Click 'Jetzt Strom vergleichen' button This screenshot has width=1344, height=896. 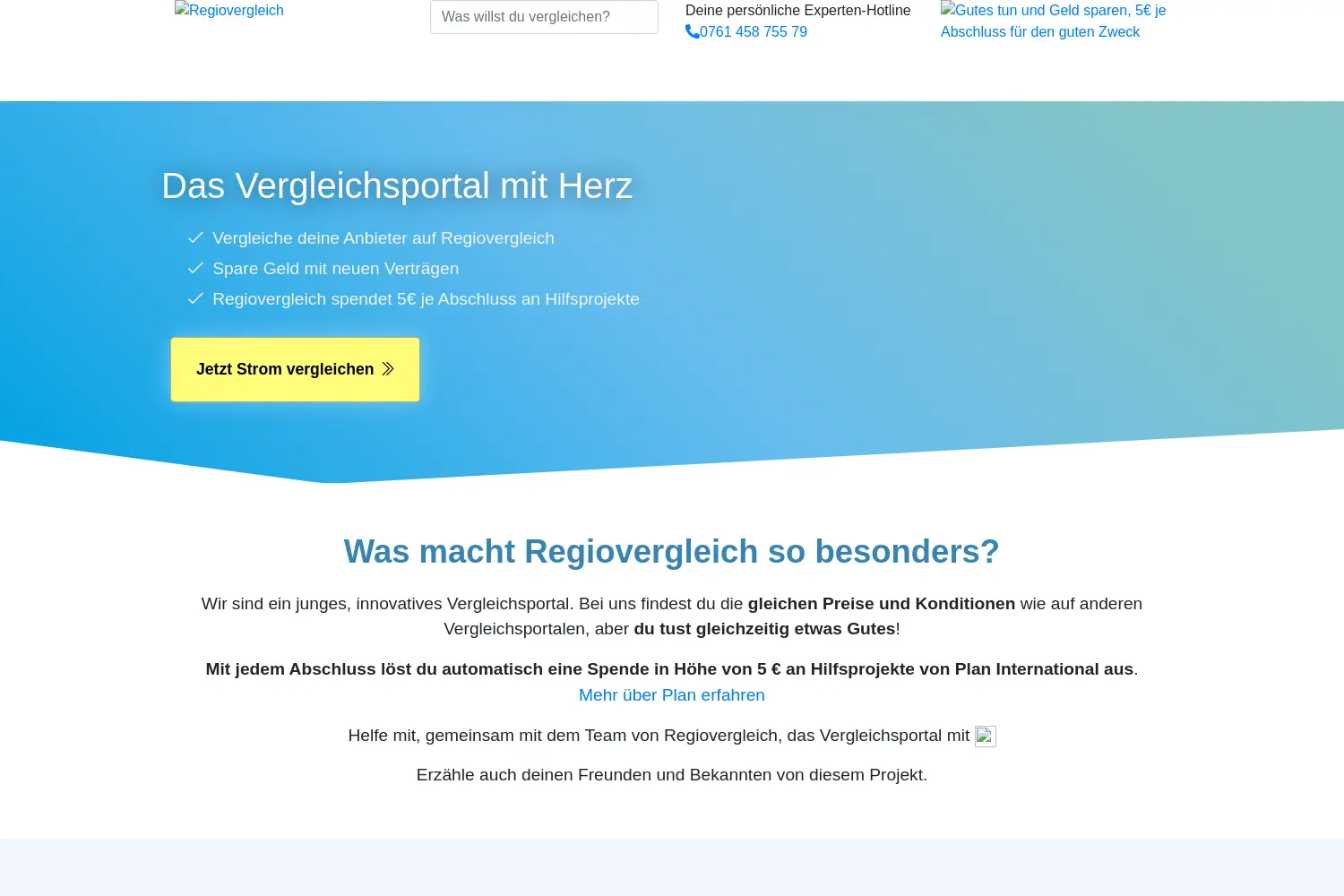coord(295,369)
